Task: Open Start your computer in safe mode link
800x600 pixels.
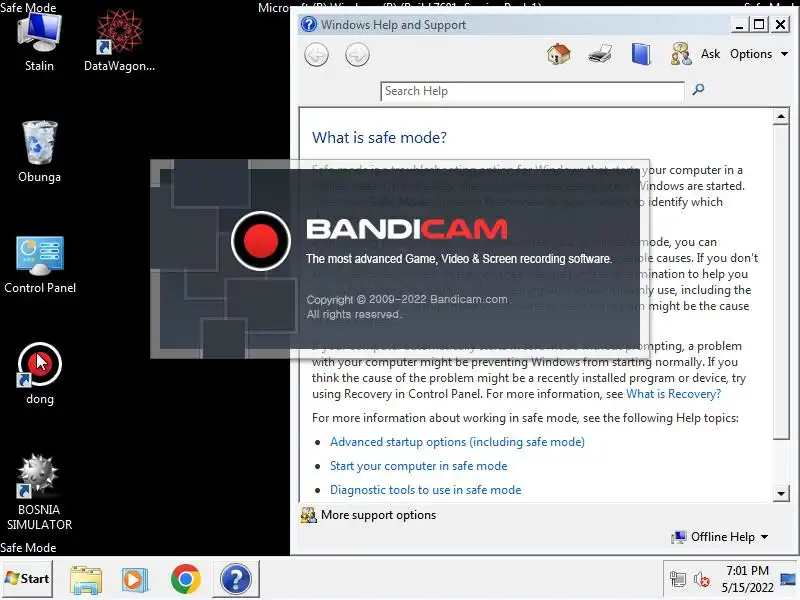Action: (x=418, y=466)
